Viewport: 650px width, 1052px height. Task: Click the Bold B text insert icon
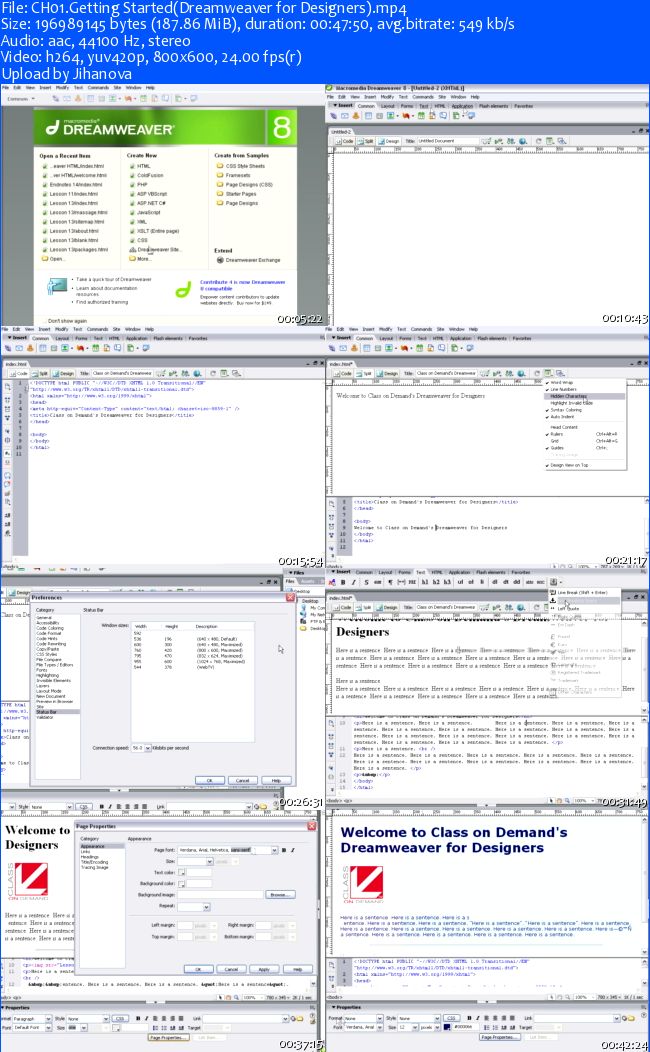tap(342, 582)
